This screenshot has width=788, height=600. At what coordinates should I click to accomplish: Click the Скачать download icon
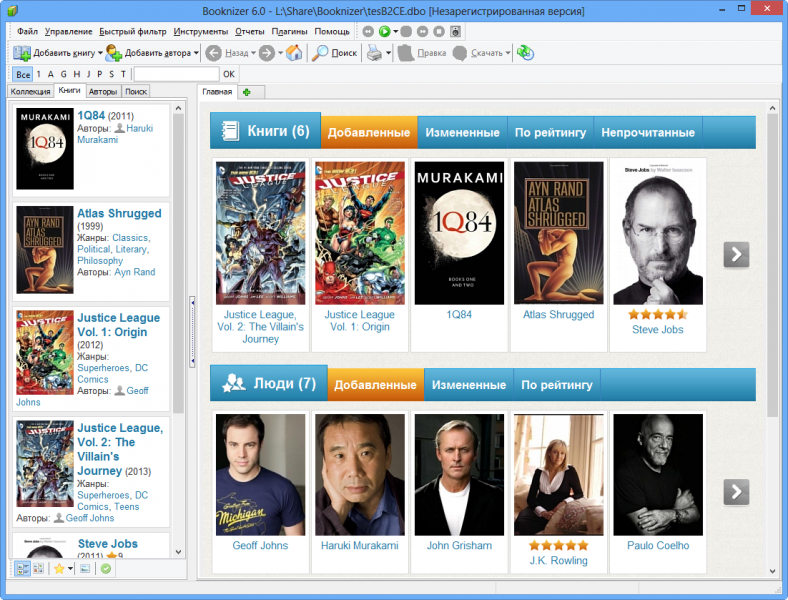460,53
